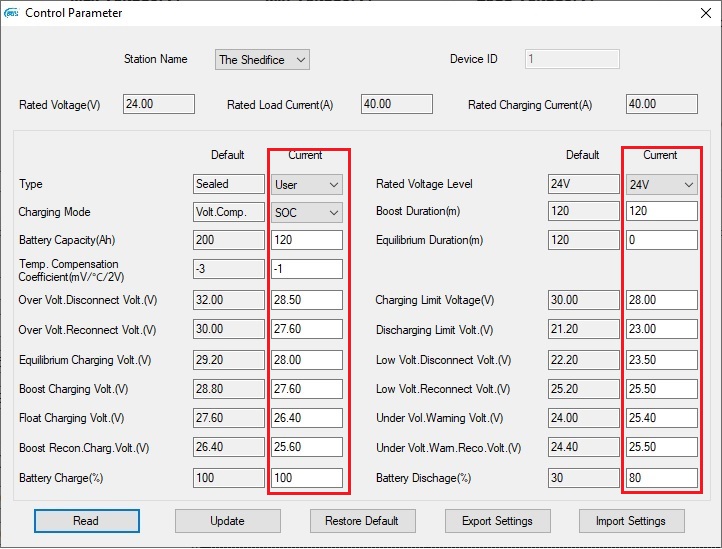
Task: Click default Low Volt.Disconnect 22.20 field
Action: click(584, 360)
